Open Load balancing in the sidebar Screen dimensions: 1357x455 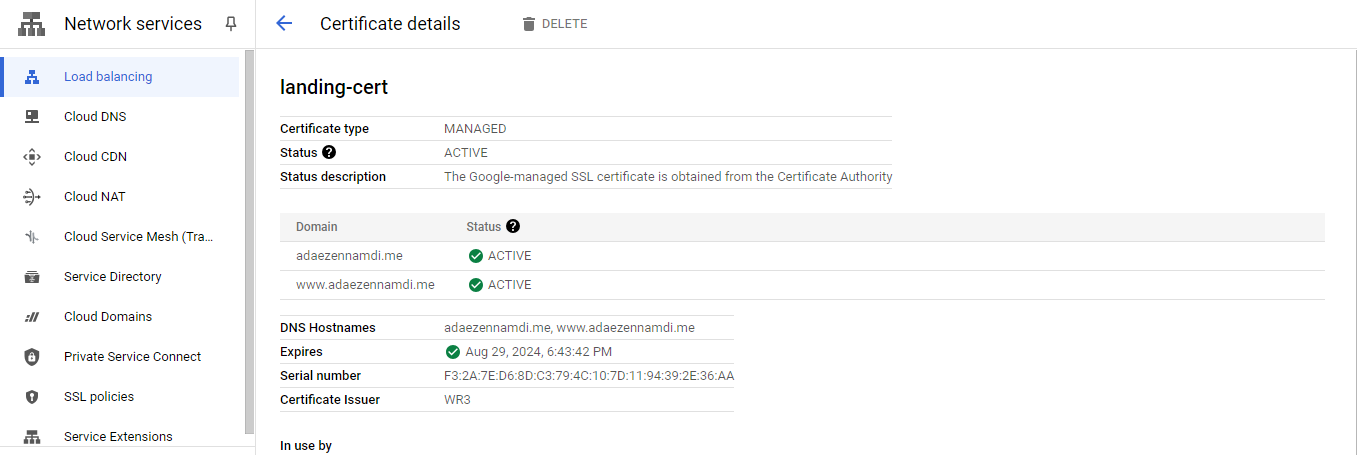point(108,77)
